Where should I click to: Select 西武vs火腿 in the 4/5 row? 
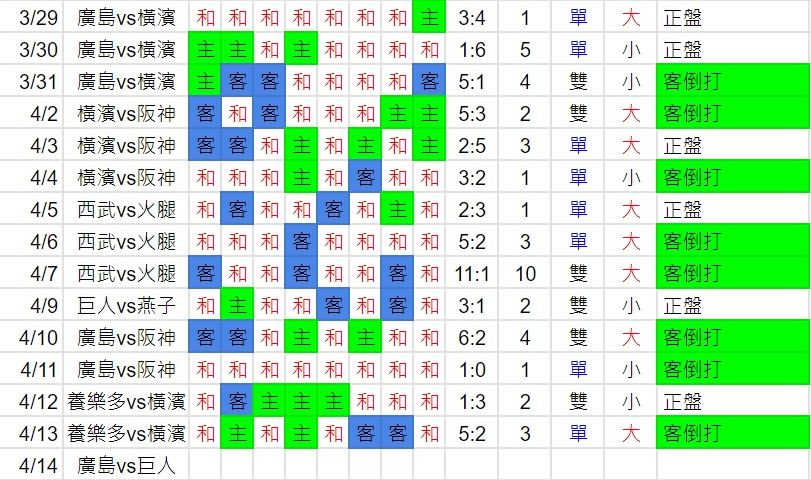point(126,210)
